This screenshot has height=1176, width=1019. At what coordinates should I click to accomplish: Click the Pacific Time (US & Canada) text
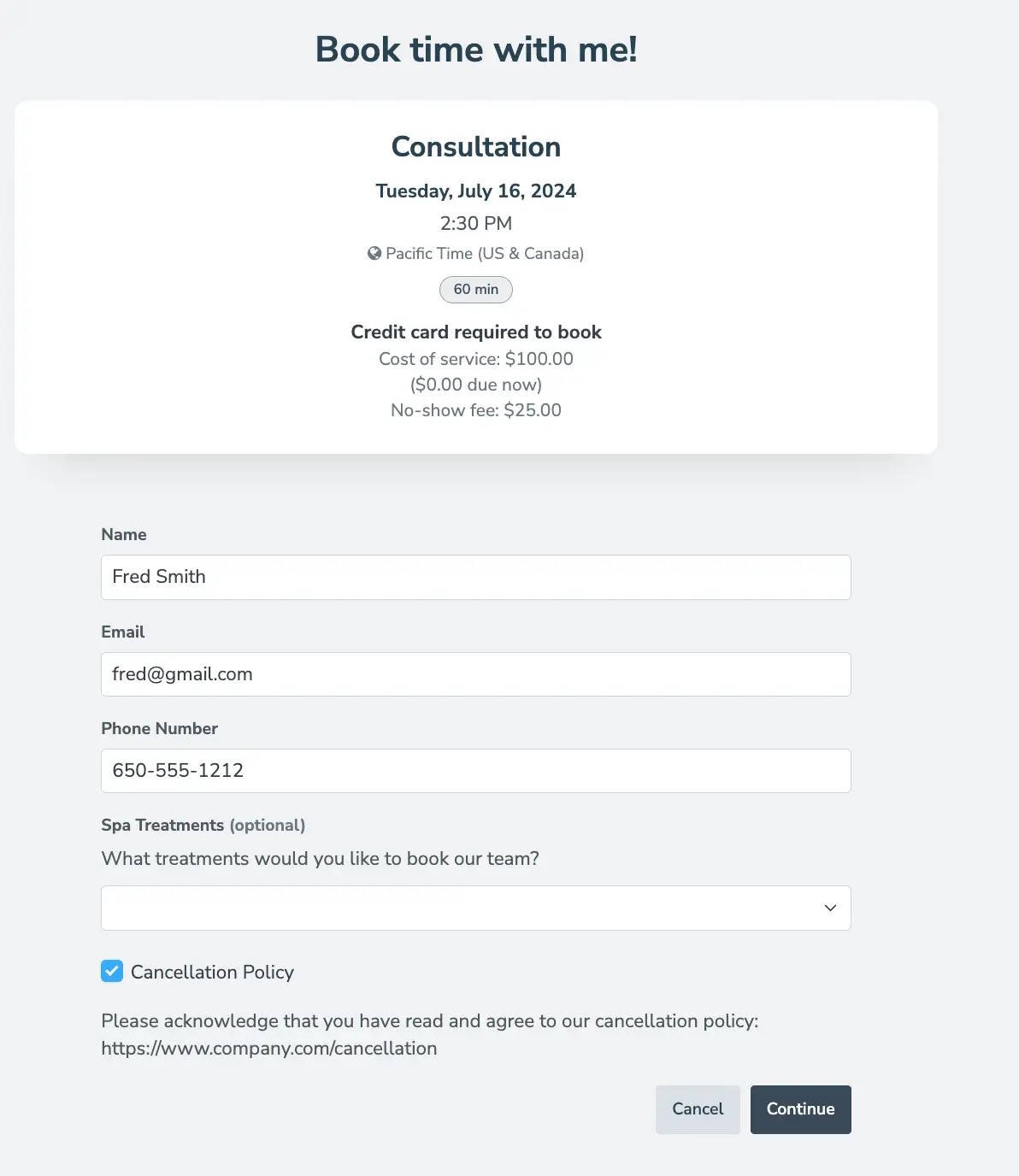tap(485, 254)
